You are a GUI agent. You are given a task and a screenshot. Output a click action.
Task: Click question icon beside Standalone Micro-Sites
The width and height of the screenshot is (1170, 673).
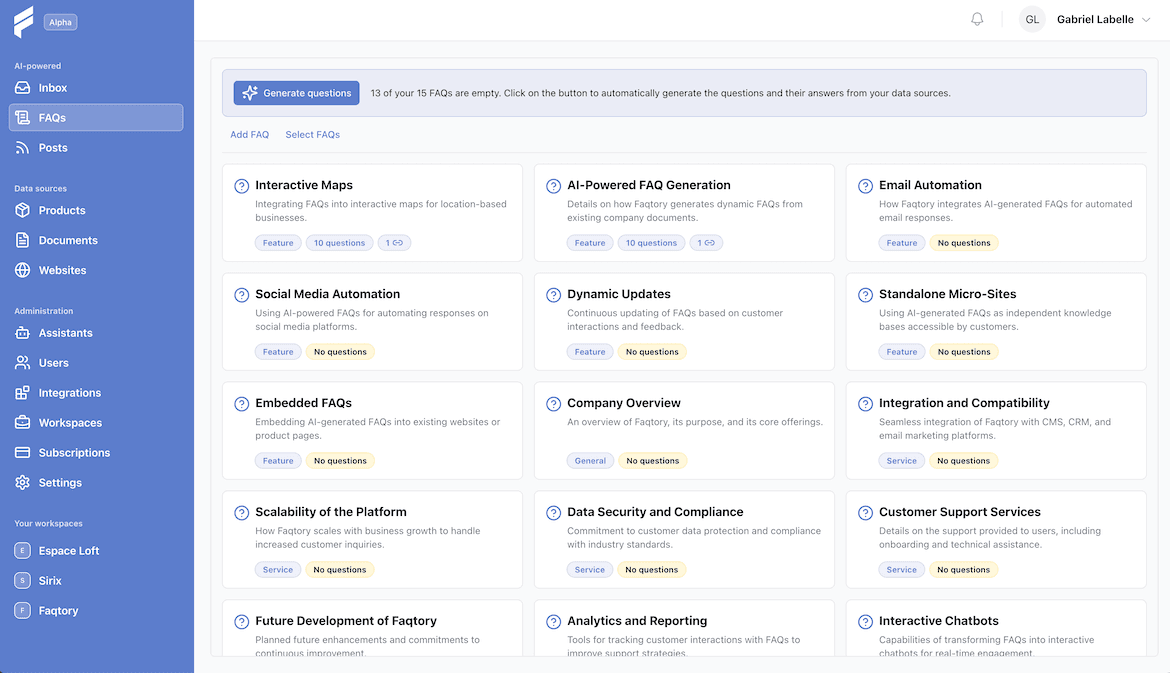point(866,295)
